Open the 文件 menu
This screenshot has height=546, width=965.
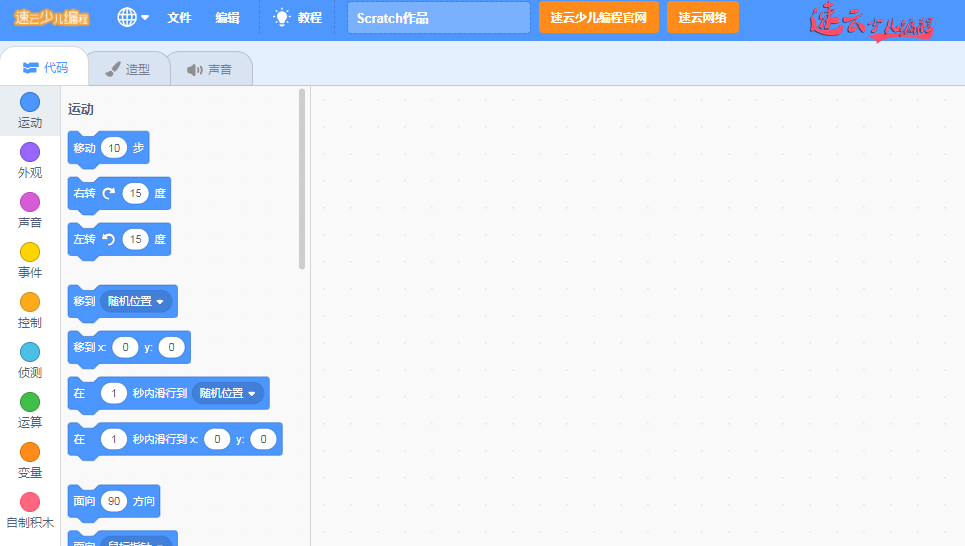179,18
